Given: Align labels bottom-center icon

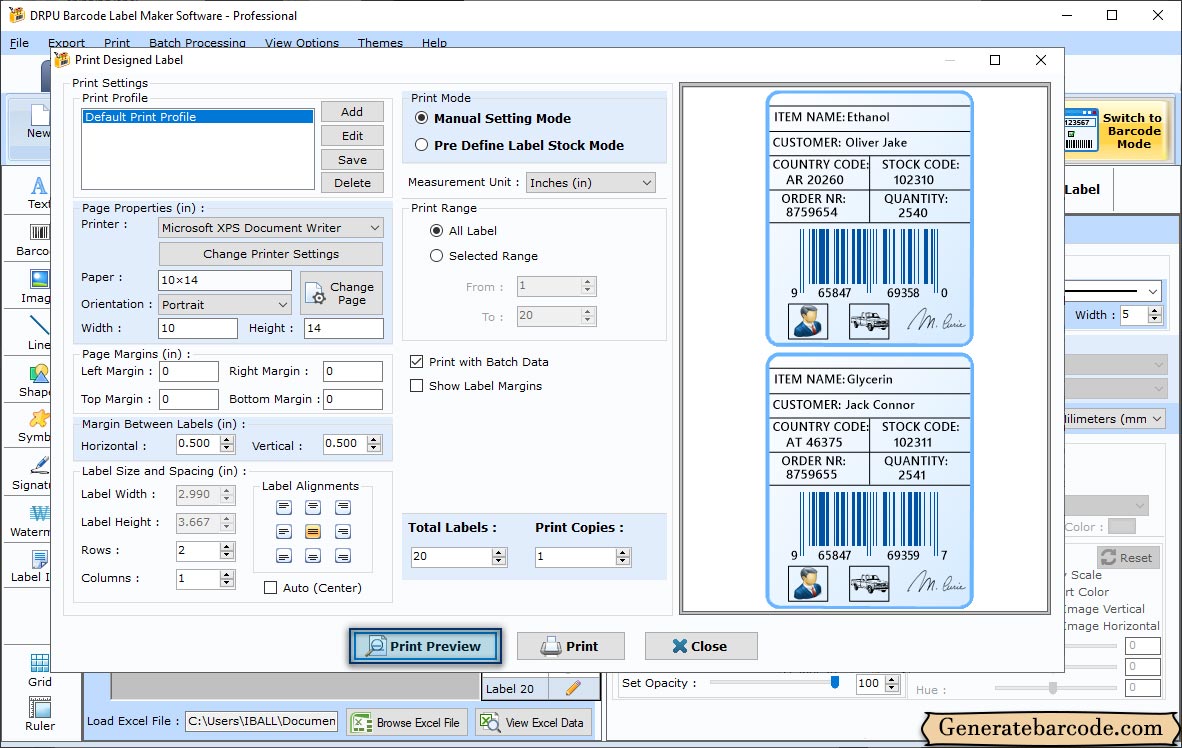Looking at the screenshot, I should pos(313,556).
